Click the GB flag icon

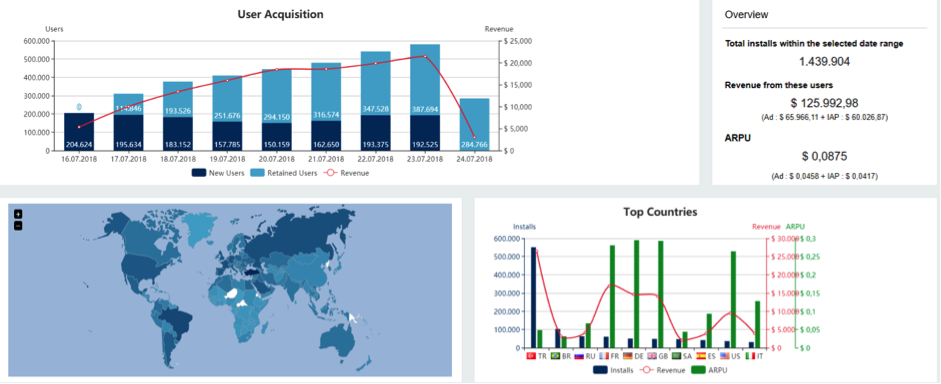(652, 356)
